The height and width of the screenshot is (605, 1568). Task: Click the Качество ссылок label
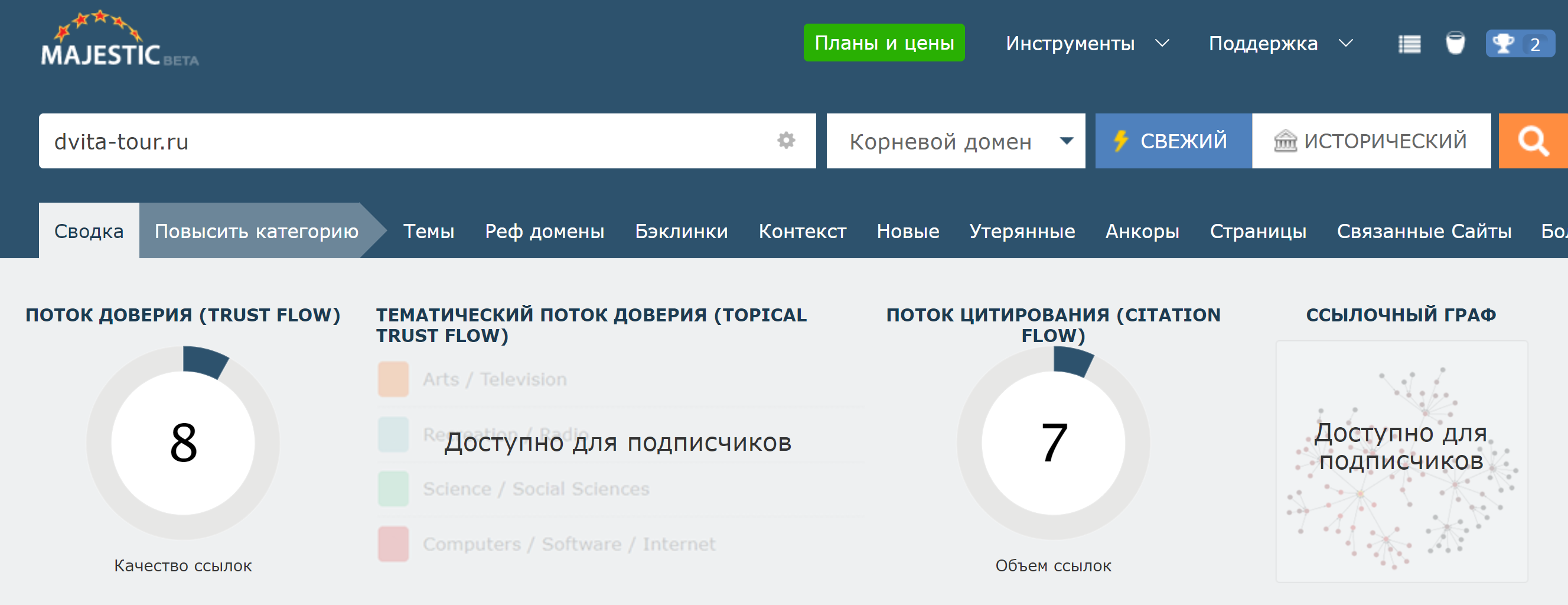[x=182, y=566]
